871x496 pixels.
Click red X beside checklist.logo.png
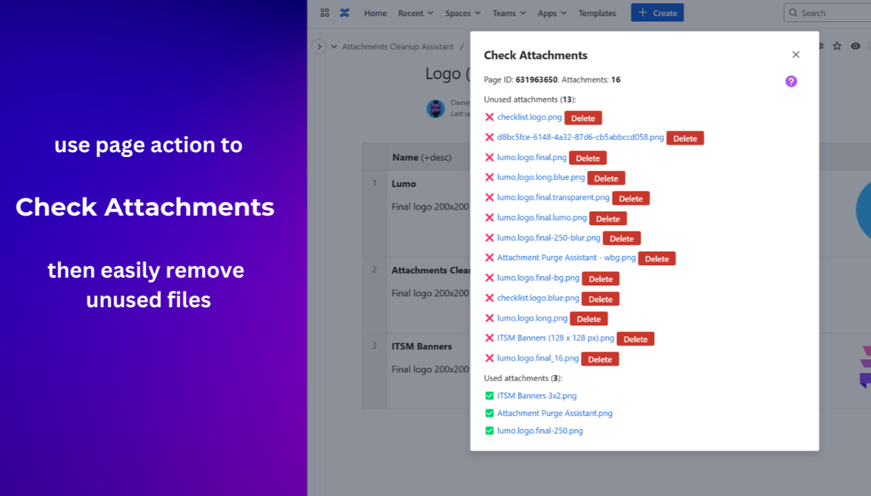point(489,117)
